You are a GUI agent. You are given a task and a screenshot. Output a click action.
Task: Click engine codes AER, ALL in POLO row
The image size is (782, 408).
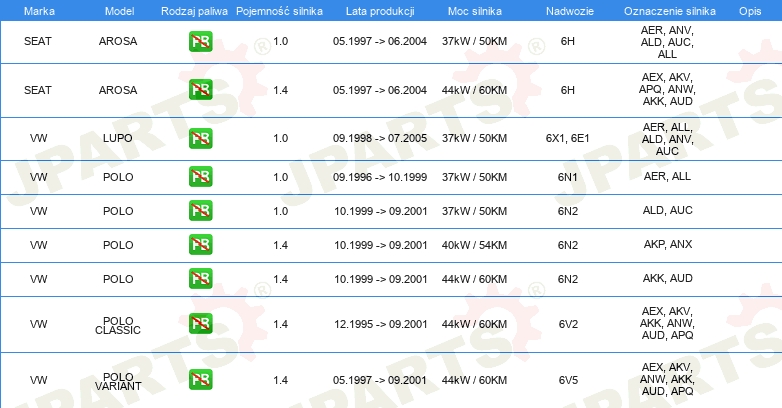(667, 176)
